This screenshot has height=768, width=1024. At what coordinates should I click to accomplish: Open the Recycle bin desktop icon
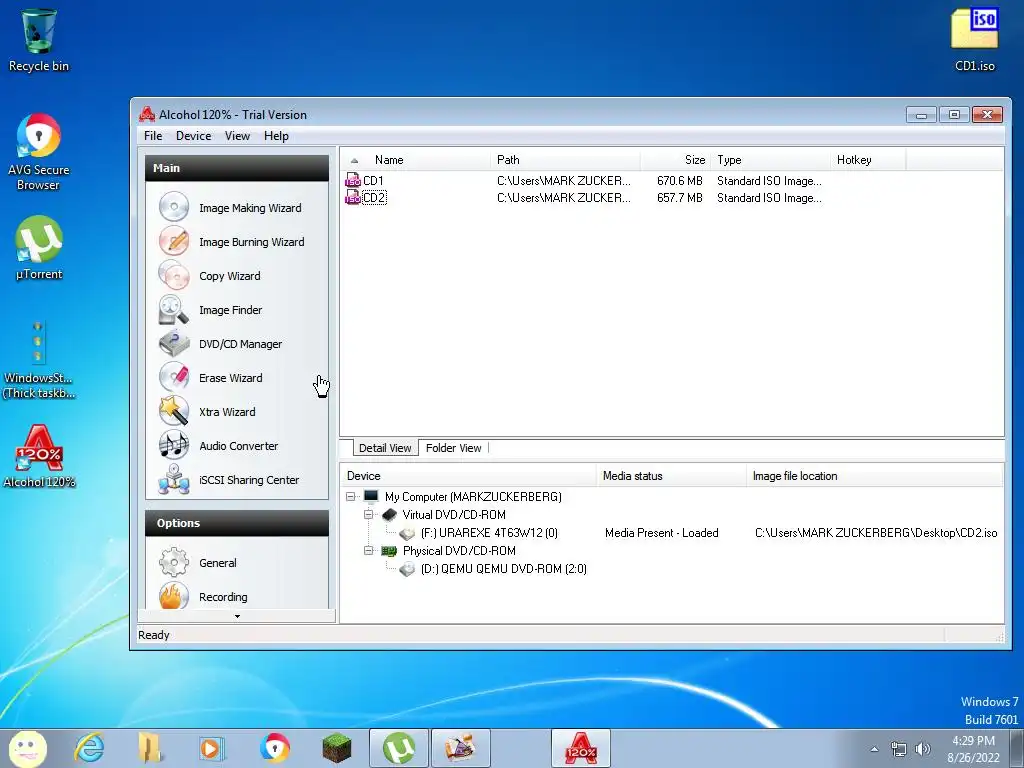click(39, 31)
